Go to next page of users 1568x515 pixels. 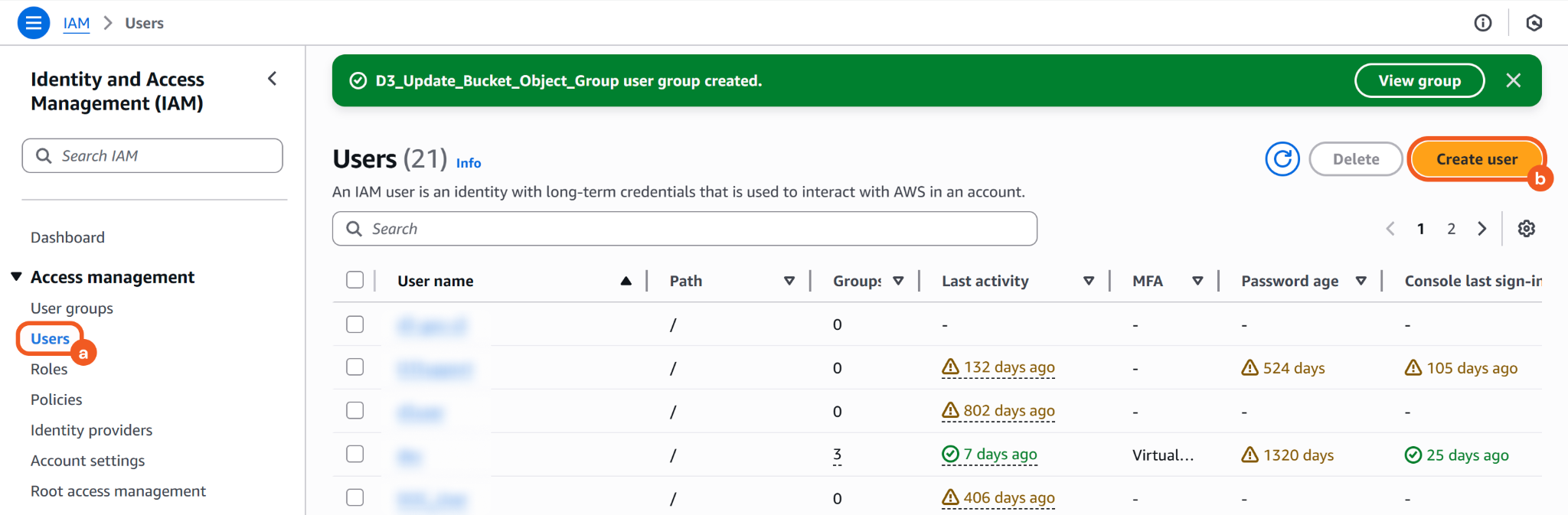[1482, 229]
